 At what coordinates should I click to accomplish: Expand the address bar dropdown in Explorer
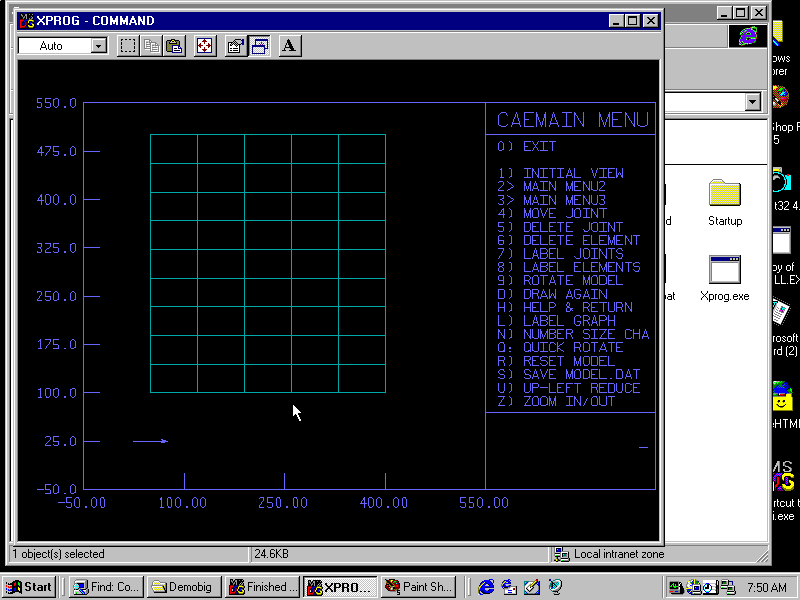pos(752,102)
